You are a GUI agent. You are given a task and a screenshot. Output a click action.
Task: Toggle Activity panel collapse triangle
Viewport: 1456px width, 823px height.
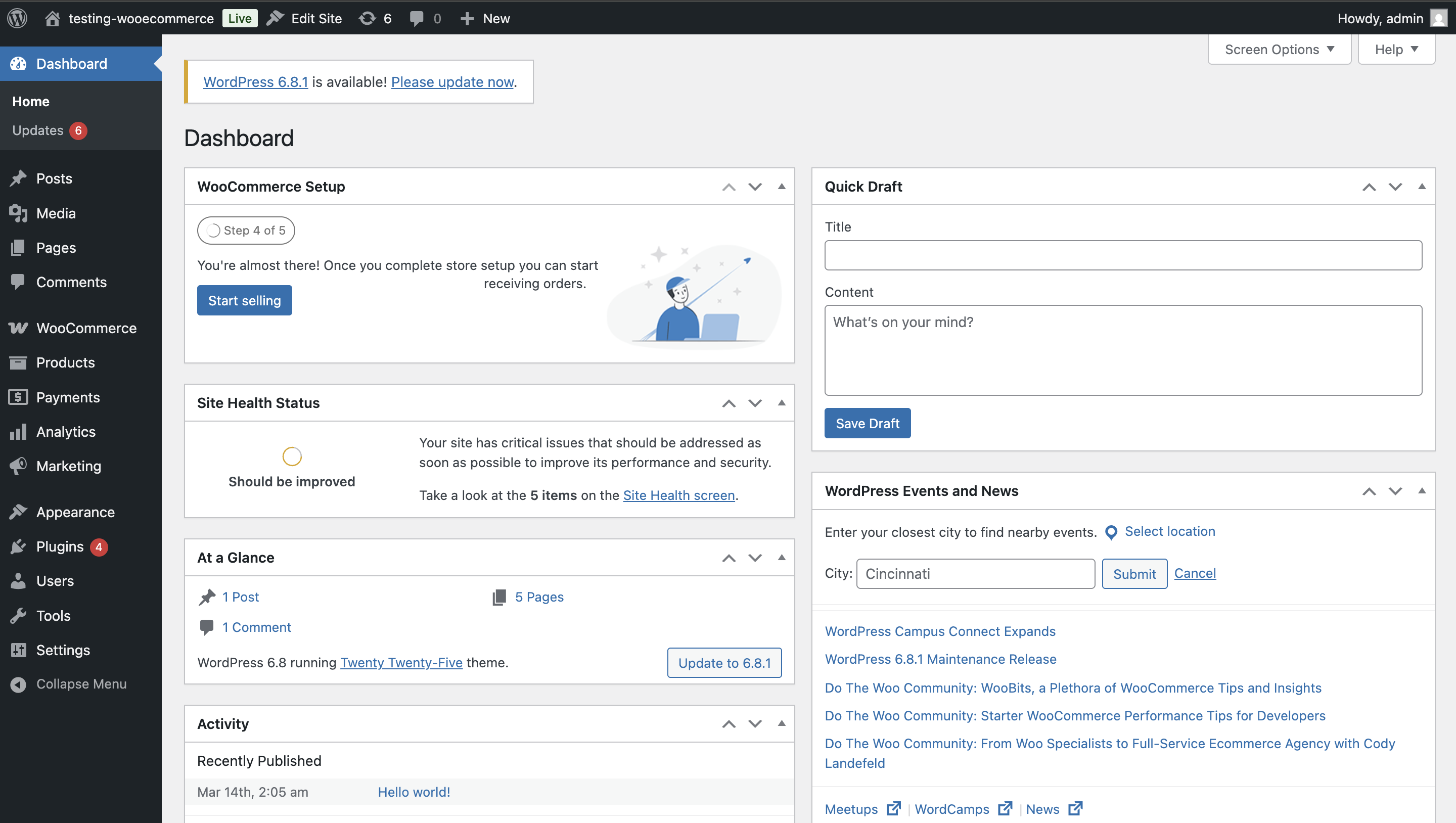782,723
